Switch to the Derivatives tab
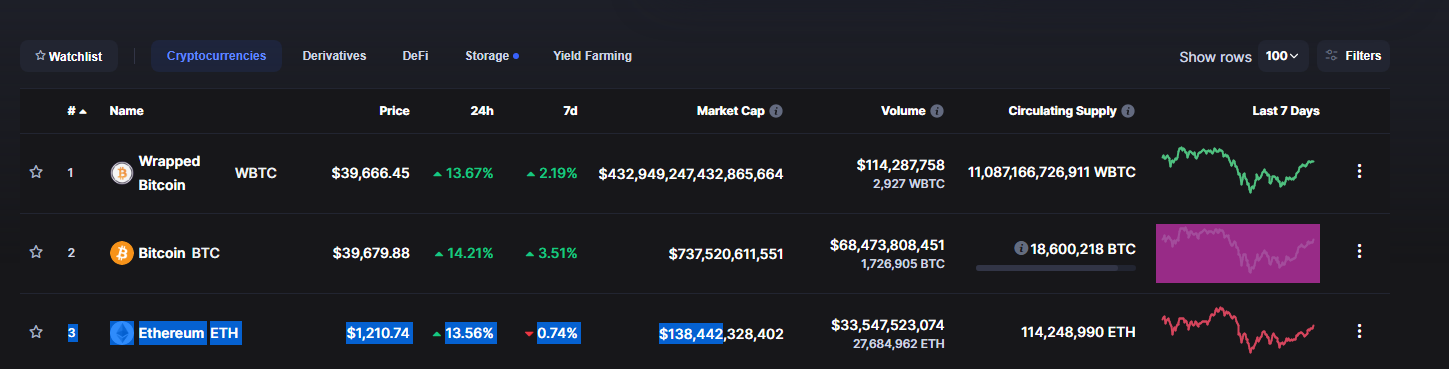 pyautogui.click(x=334, y=56)
